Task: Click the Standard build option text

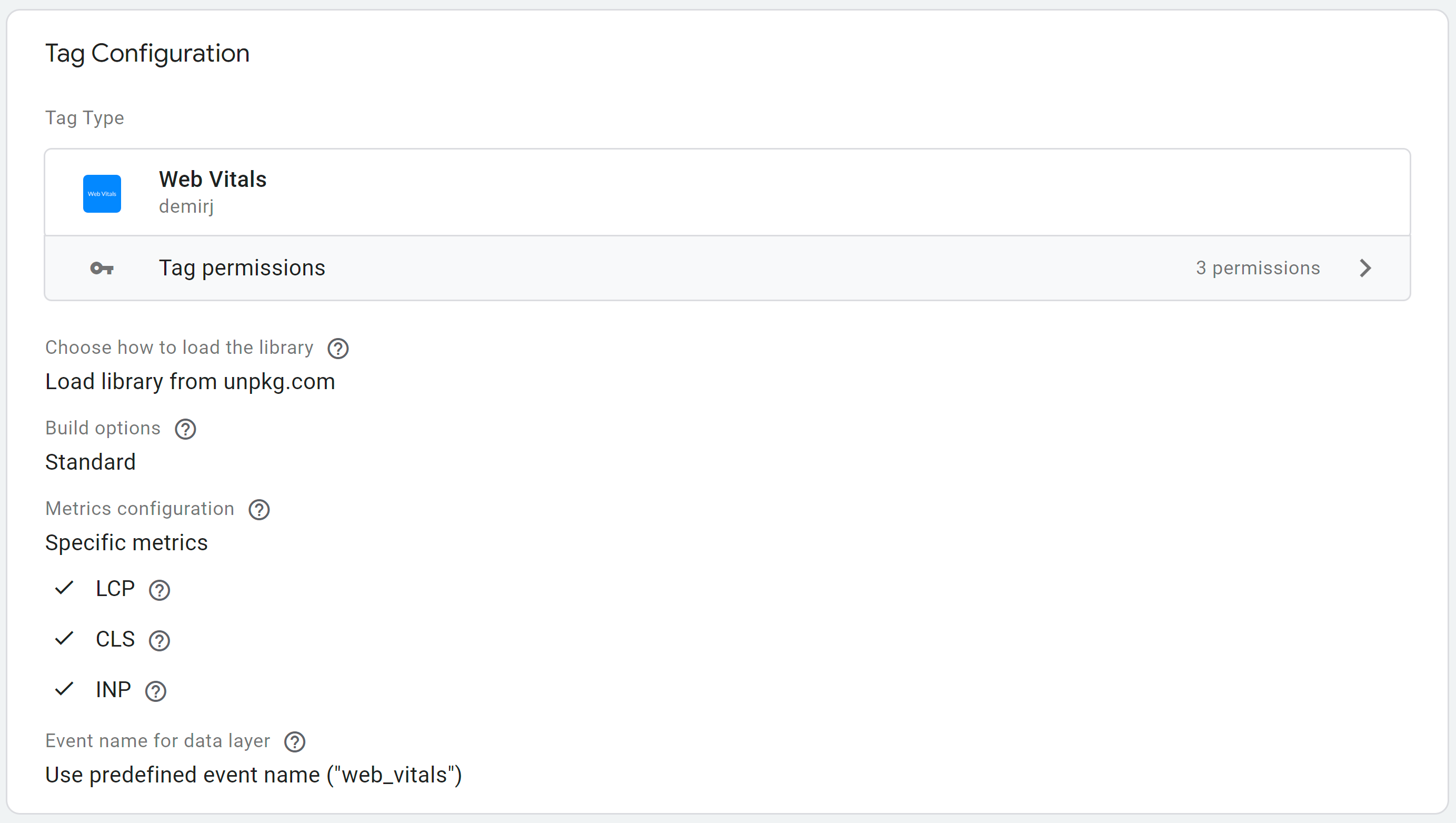Action: pos(90,461)
